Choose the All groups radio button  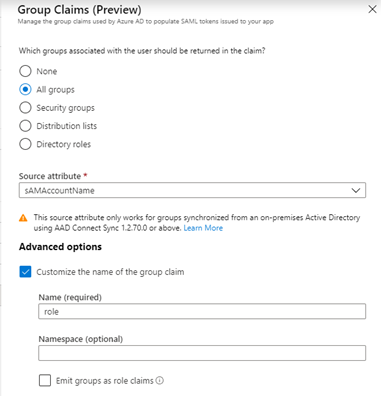[25, 89]
